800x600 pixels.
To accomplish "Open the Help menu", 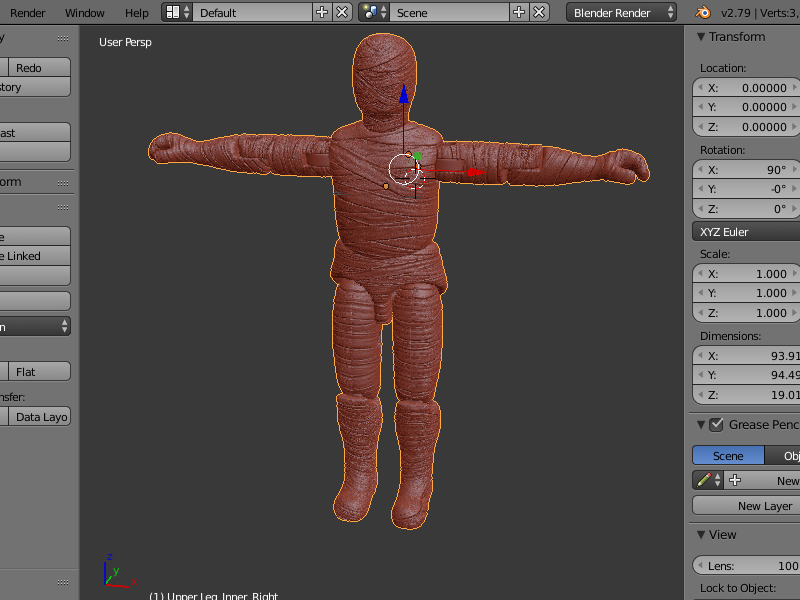I will click(x=137, y=13).
